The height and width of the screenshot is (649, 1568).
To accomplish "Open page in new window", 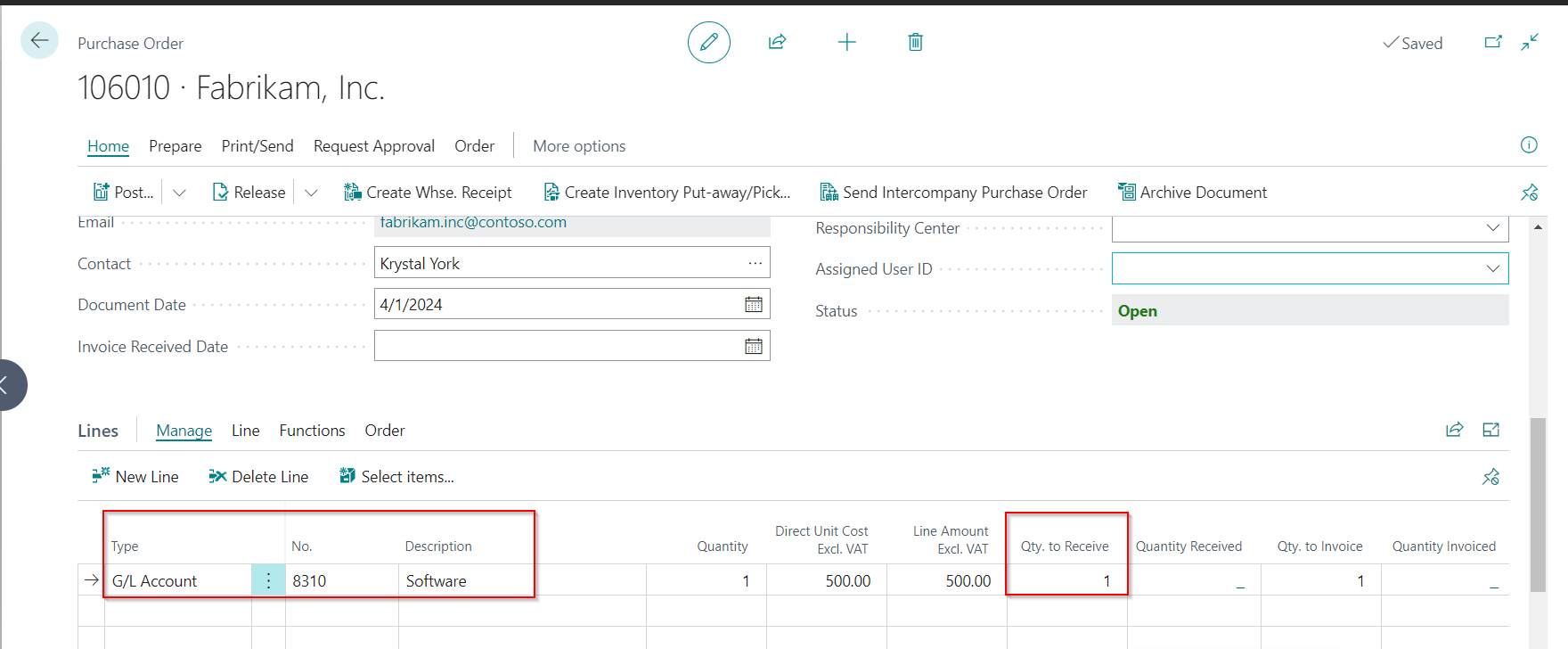I will pyautogui.click(x=1493, y=42).
